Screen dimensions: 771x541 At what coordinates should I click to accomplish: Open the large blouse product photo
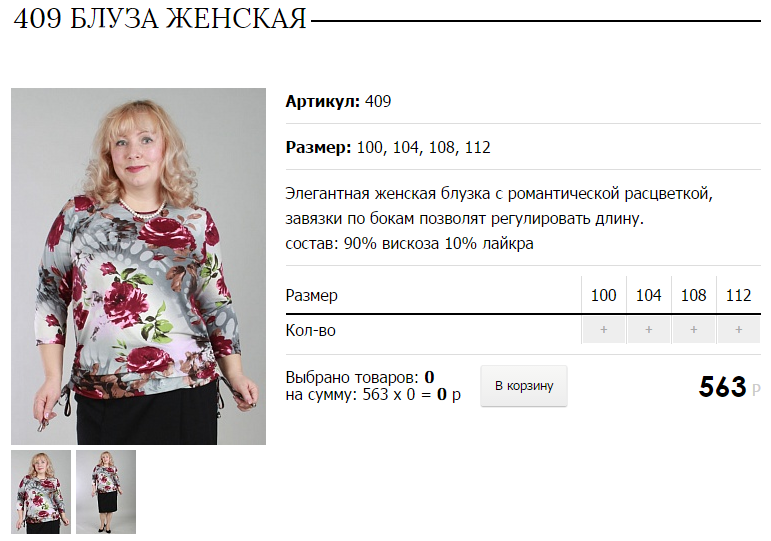(138, 267)
